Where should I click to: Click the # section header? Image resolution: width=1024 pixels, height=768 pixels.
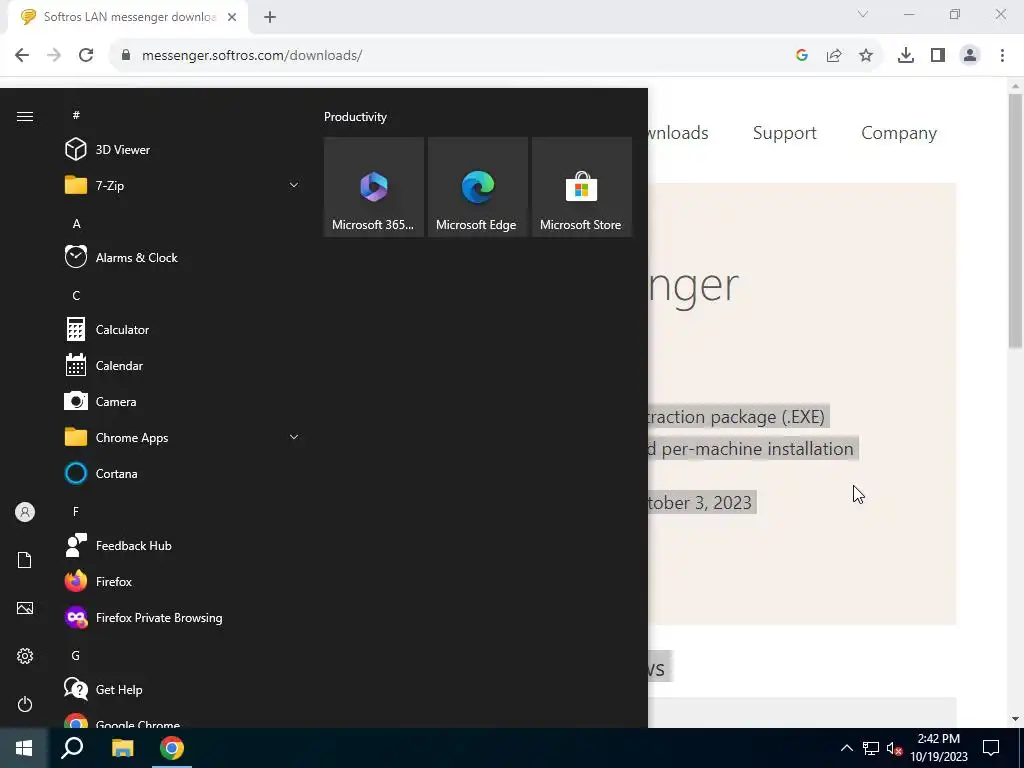76,116
